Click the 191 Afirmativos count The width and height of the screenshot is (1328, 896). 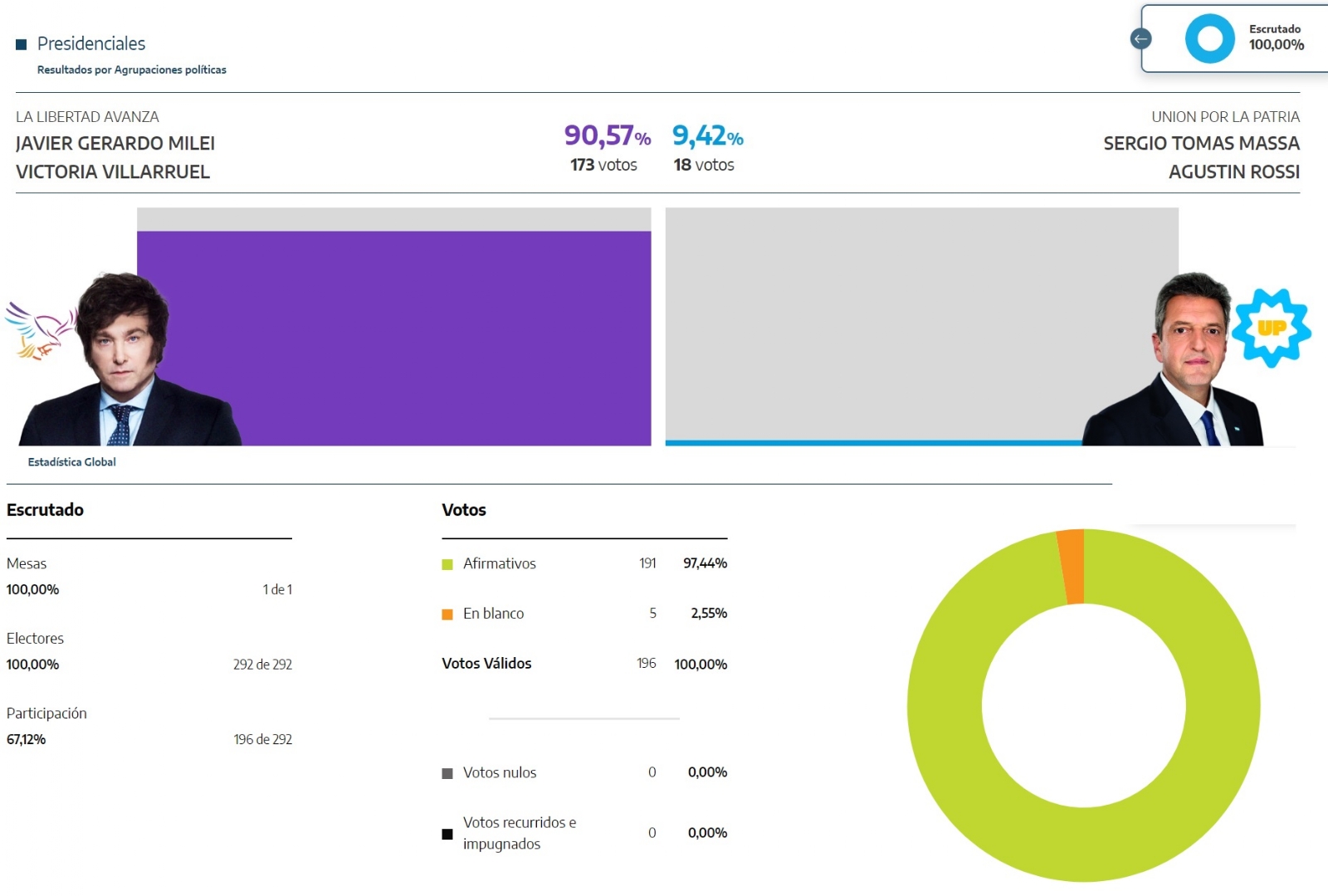pyautogui.click(x=647, y=564)
